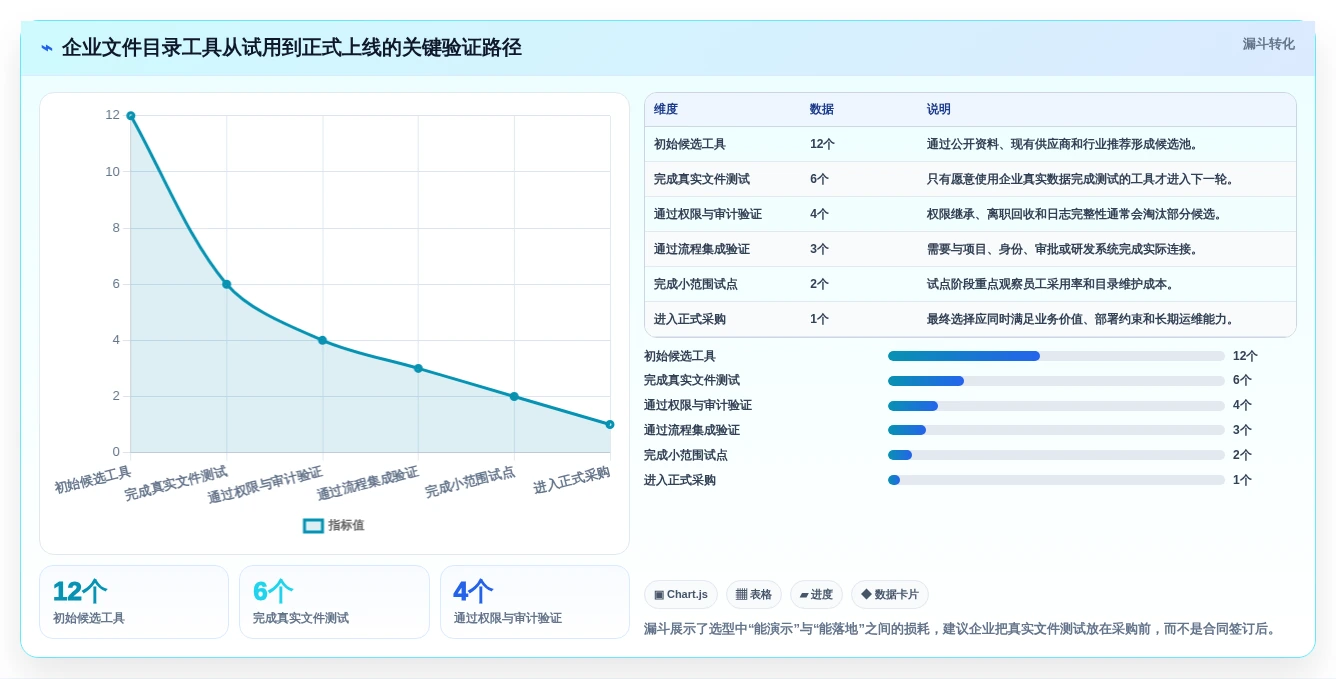Open the 6个 完成真实文件测试 card

click(x=334, y=602)
